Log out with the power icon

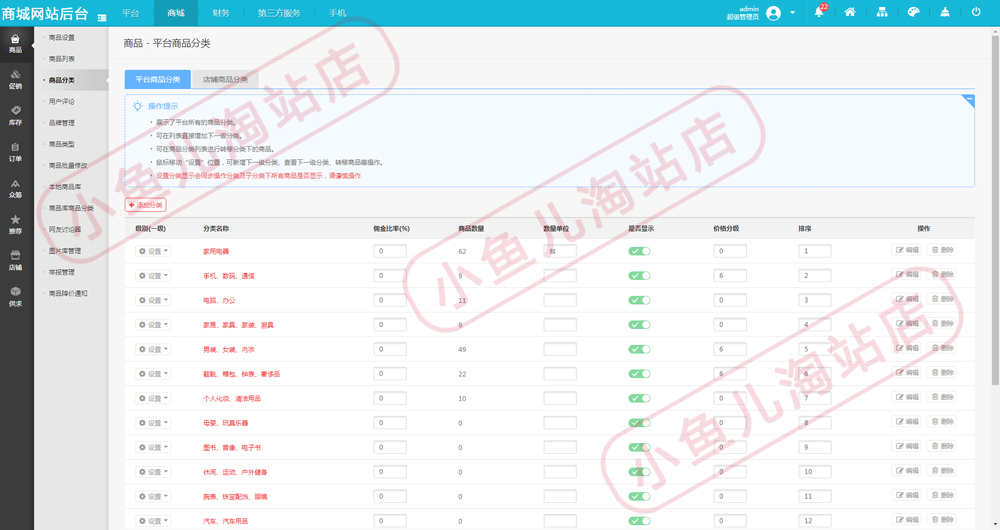[976, 12]
